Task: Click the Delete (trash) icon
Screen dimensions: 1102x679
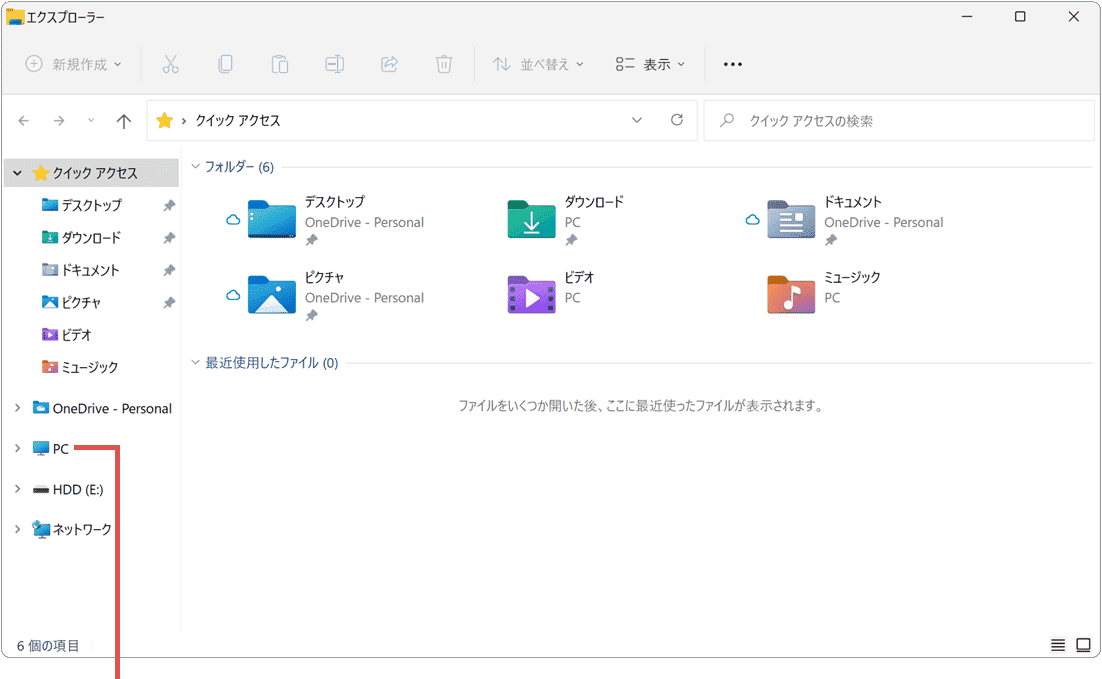Action: click(443, 64)
